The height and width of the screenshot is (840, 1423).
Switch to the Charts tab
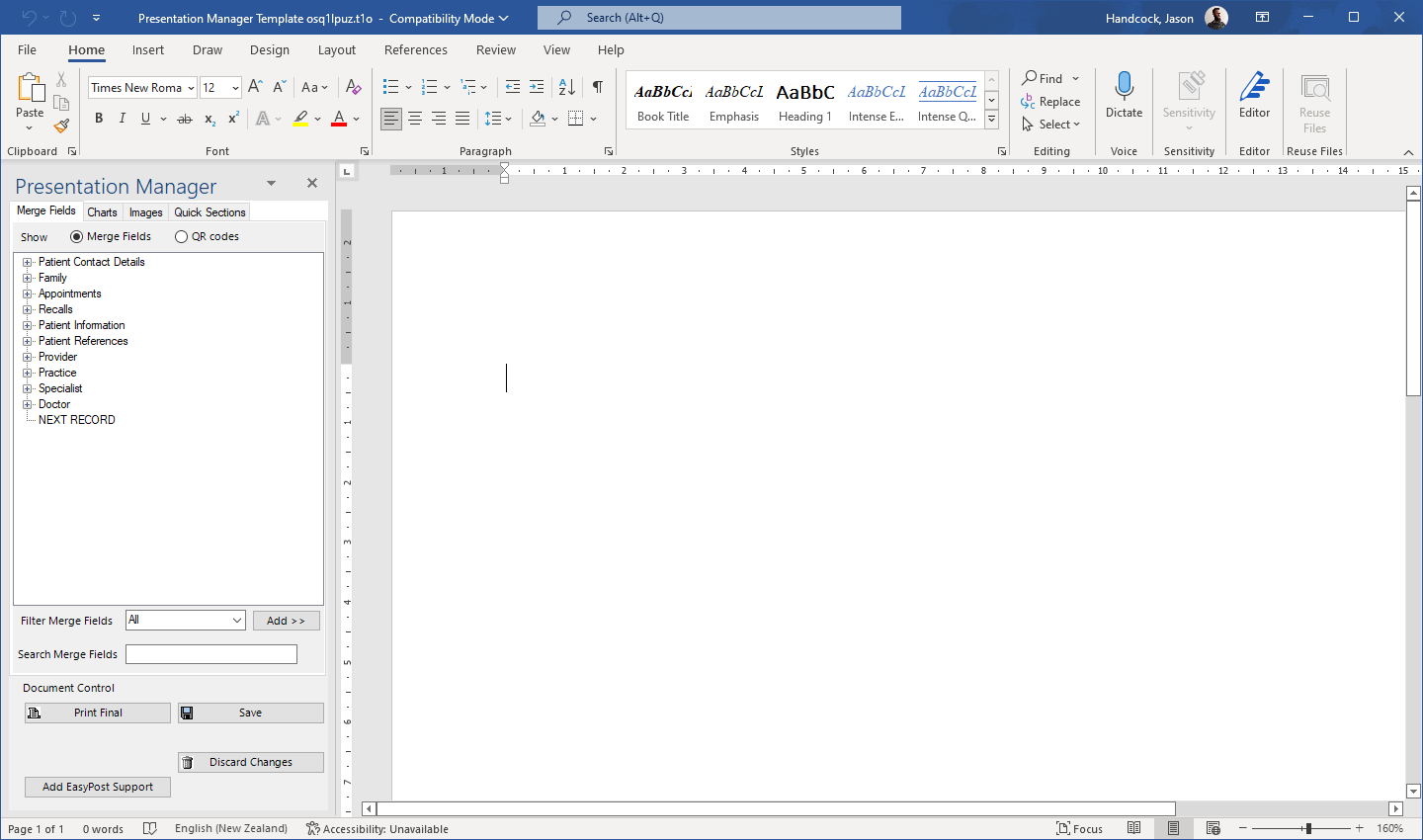tap(102, 211)
